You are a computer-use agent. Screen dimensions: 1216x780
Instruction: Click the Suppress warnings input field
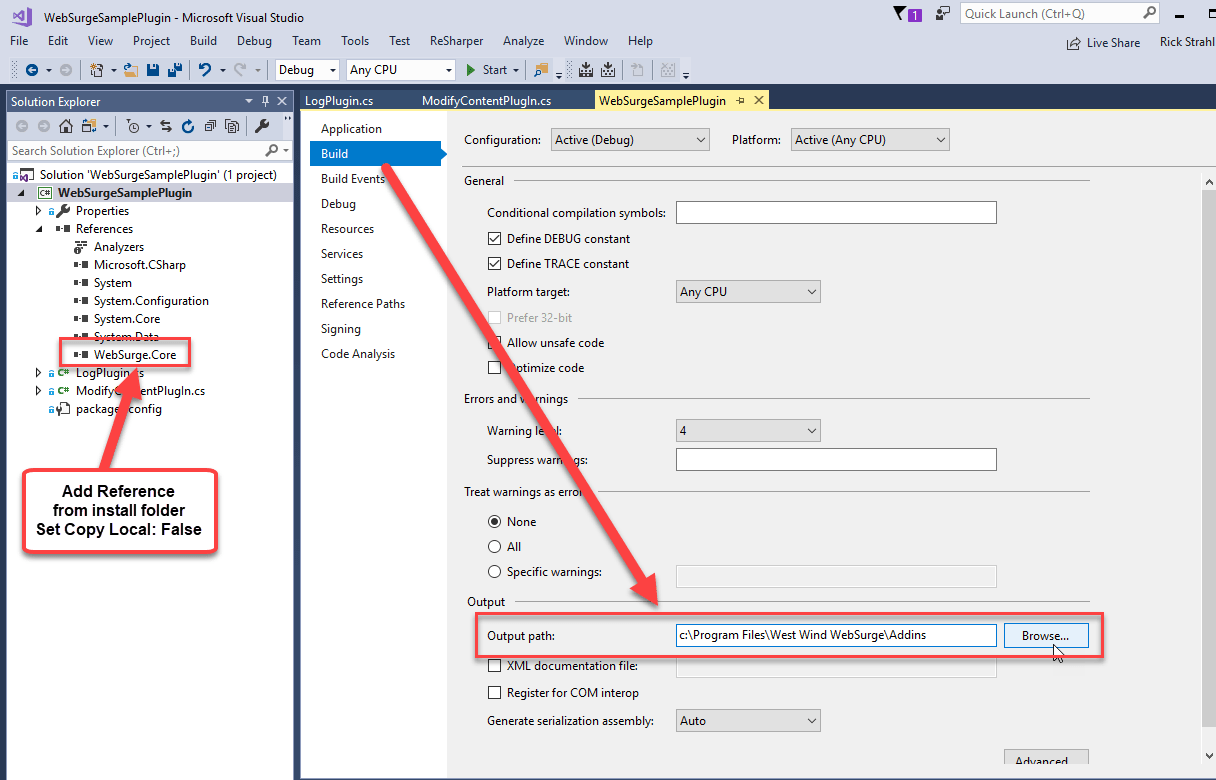[x=836, y=459]
